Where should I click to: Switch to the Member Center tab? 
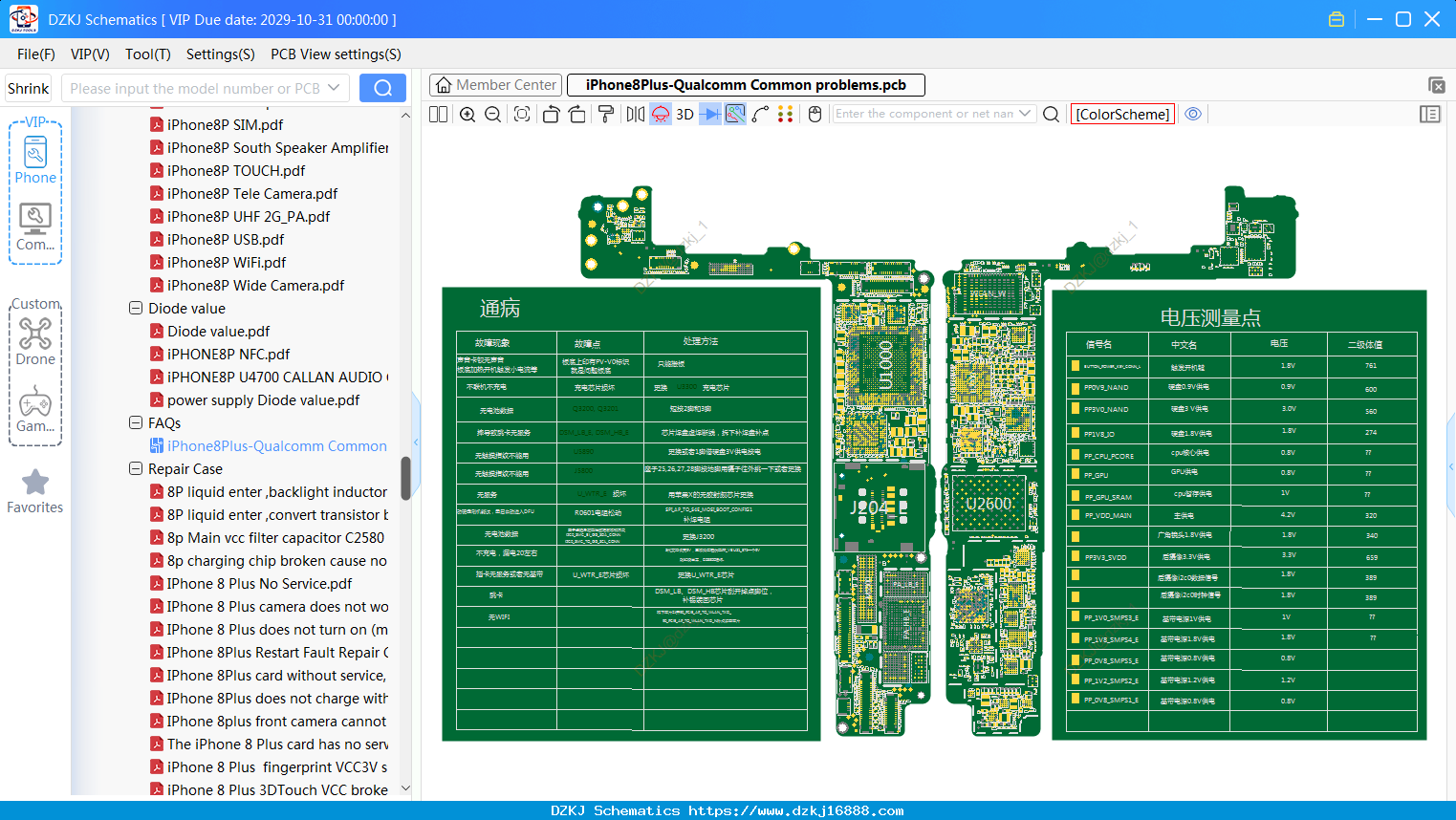coord(495,85)
